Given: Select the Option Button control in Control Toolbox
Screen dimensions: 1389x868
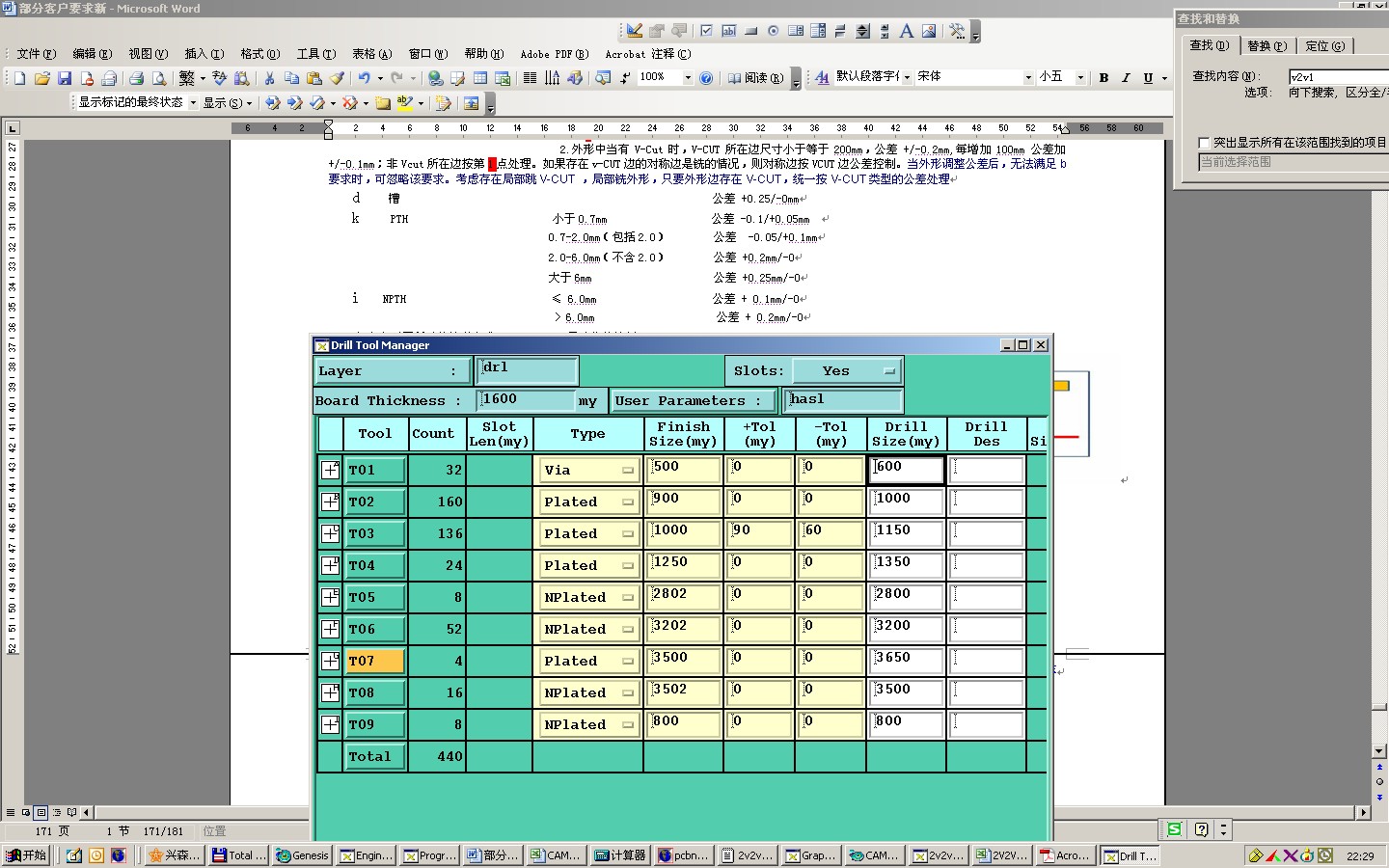Looking at the screenshot, I should (x=773, y=31).
